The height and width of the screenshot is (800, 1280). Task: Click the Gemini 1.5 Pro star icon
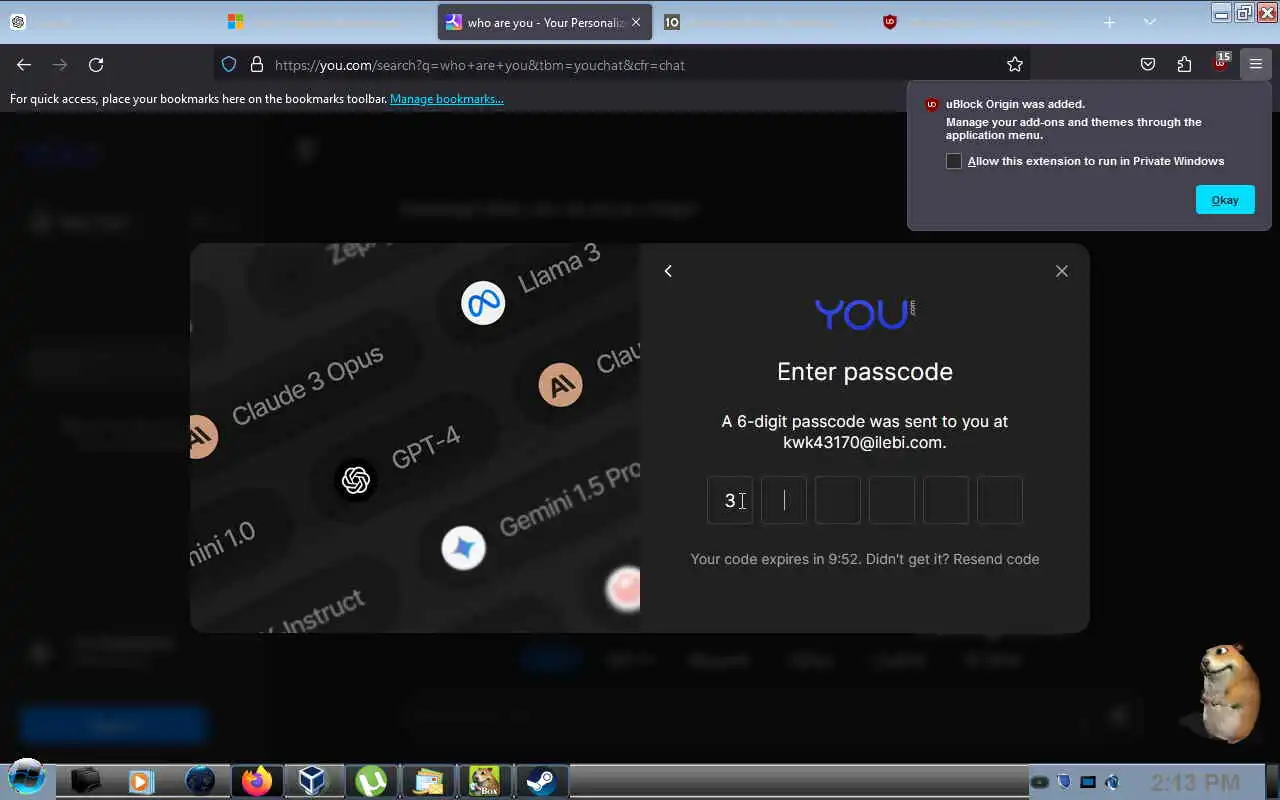463,548
